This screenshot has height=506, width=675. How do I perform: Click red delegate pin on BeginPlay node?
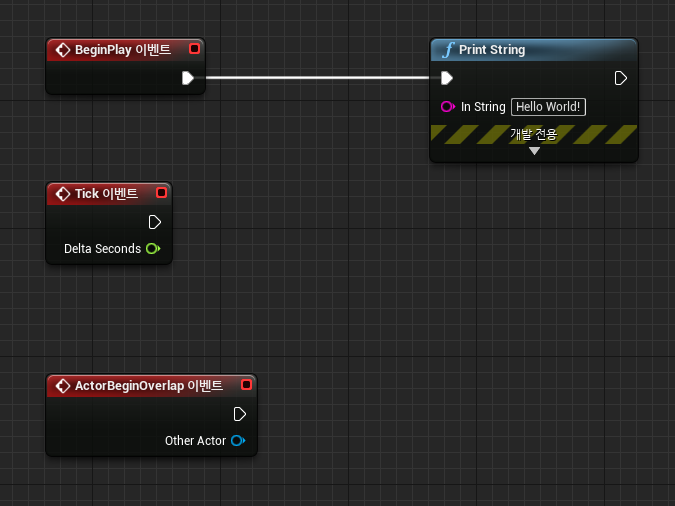[195, 49]
